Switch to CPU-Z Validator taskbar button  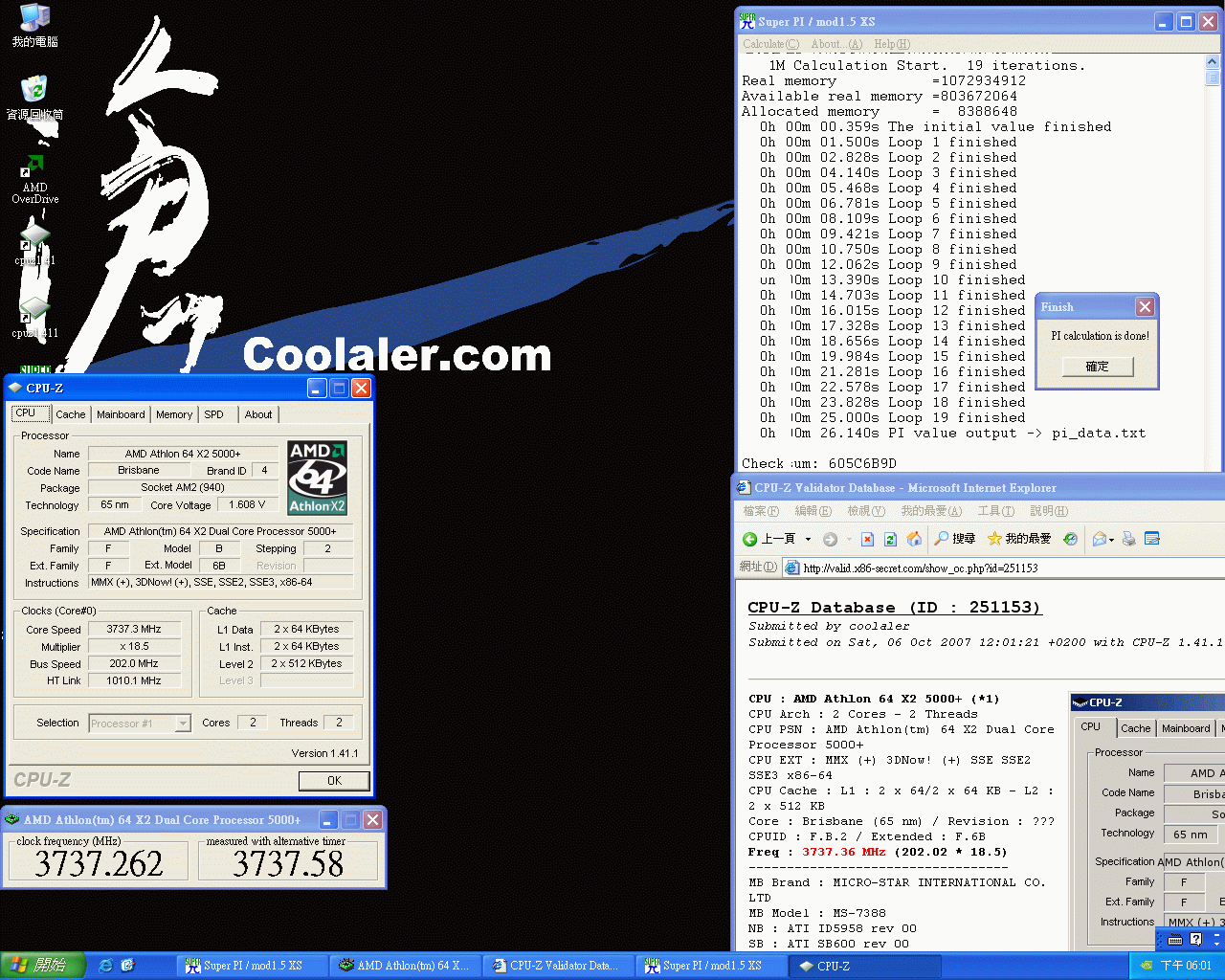558,966
